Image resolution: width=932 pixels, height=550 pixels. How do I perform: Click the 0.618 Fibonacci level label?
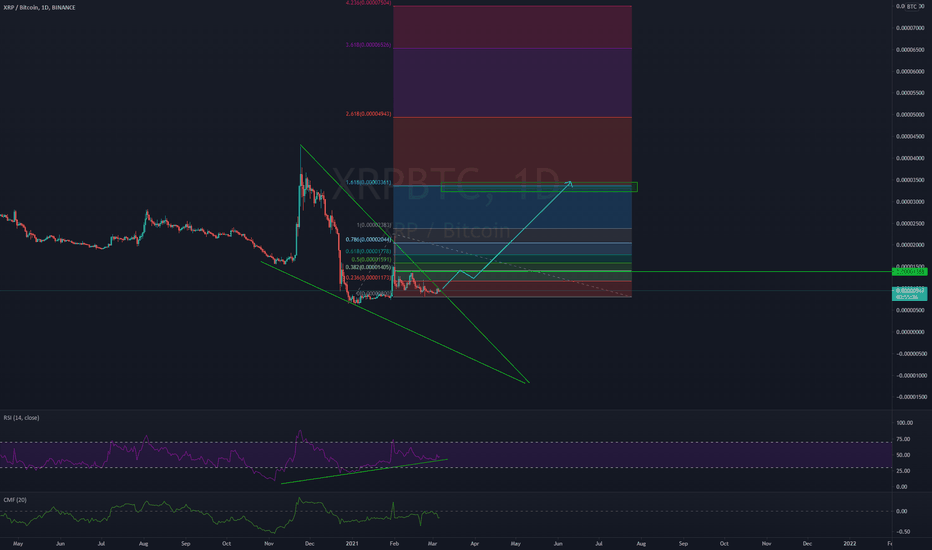pos(369,252)
